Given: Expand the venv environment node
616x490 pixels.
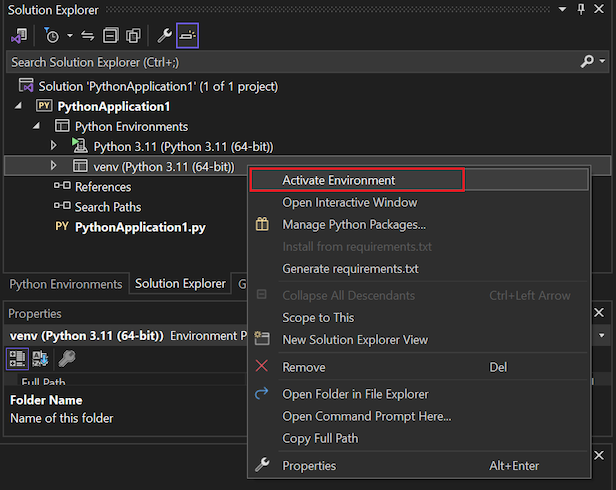Looking at the screenshot, I should coord(54,166).
